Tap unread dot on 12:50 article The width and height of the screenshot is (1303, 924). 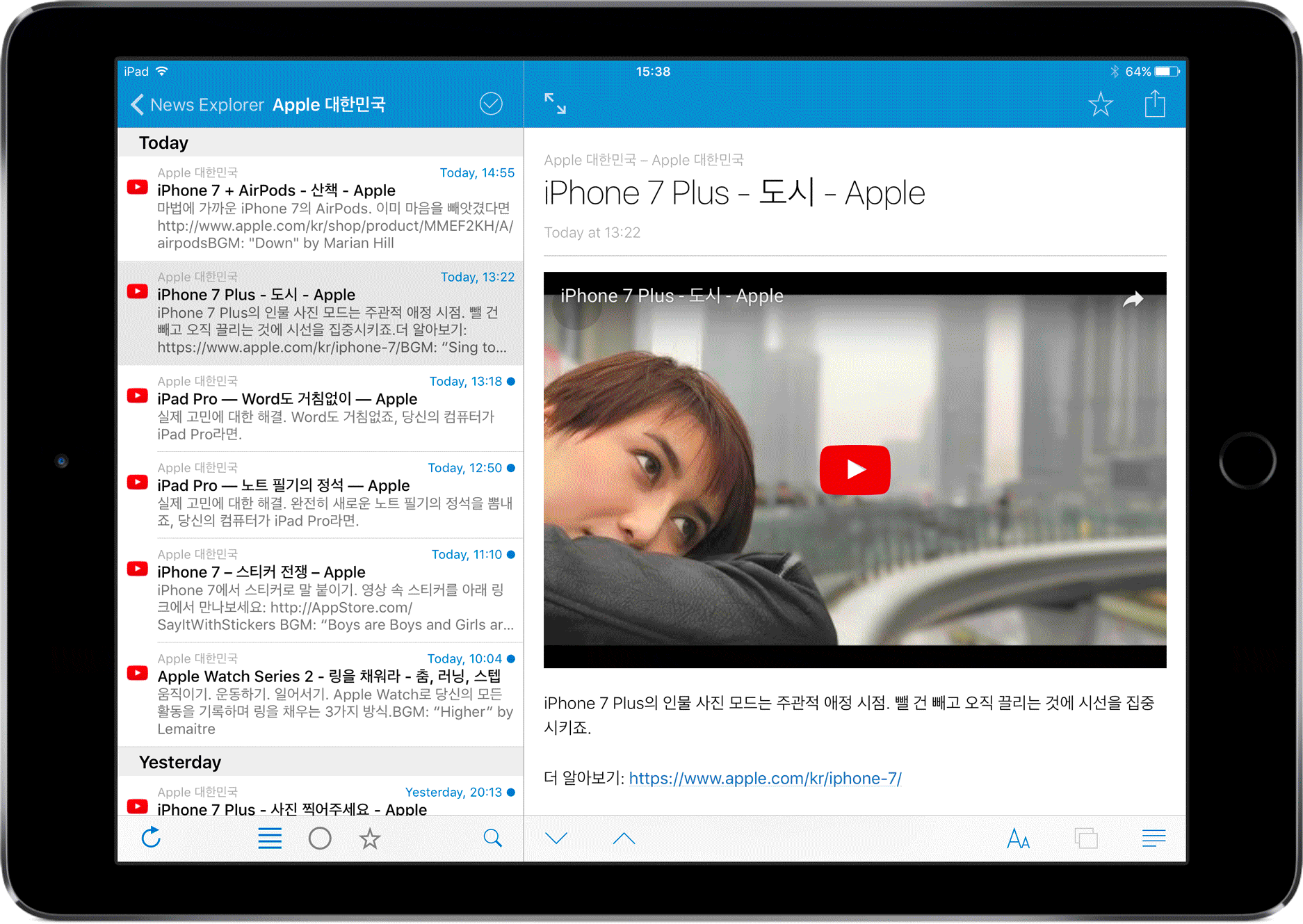511,468
